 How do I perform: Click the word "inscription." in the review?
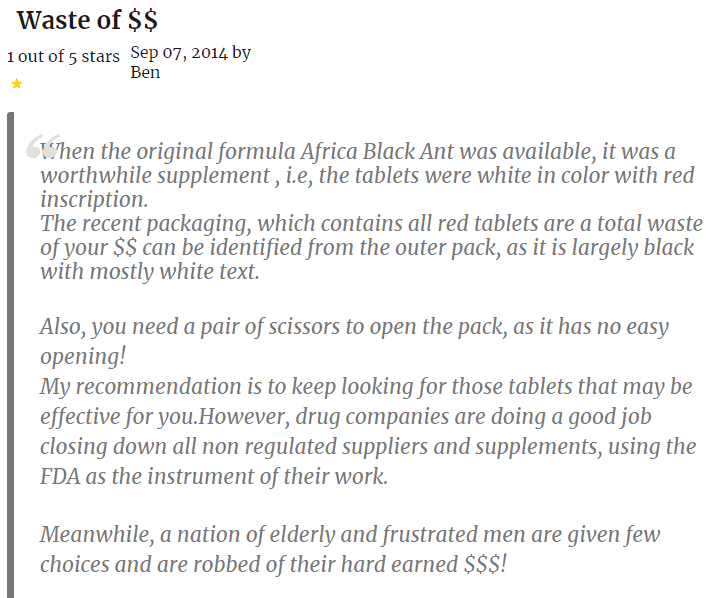coord(94,199)
